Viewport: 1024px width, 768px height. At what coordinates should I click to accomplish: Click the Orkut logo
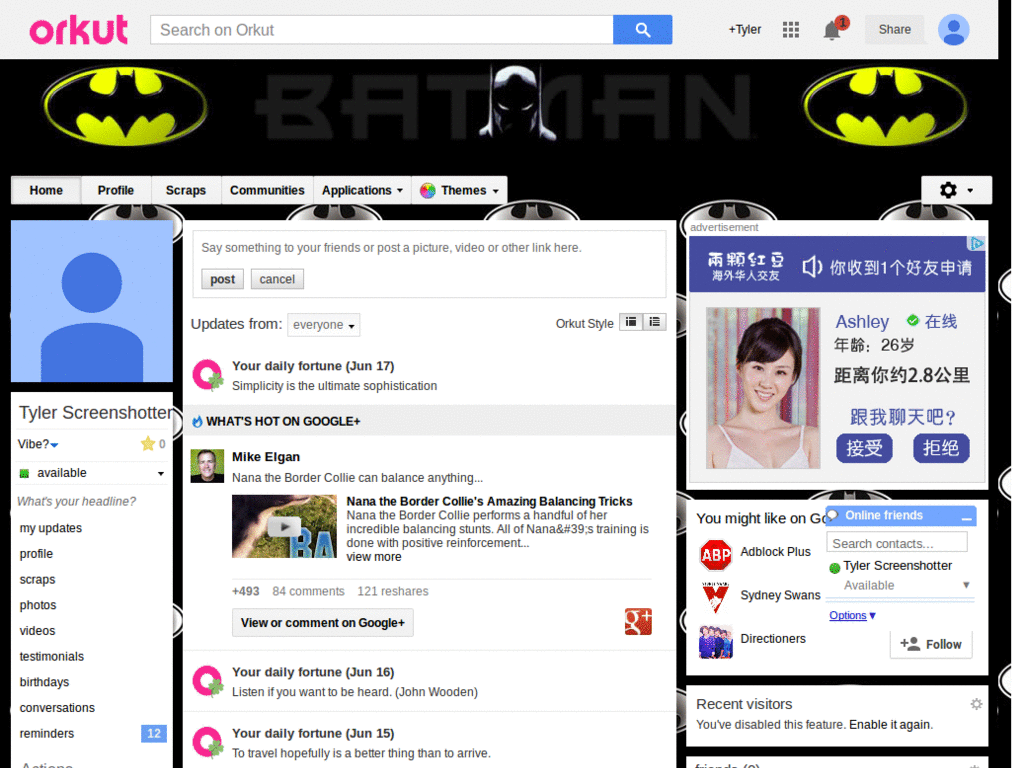[78, 30]
